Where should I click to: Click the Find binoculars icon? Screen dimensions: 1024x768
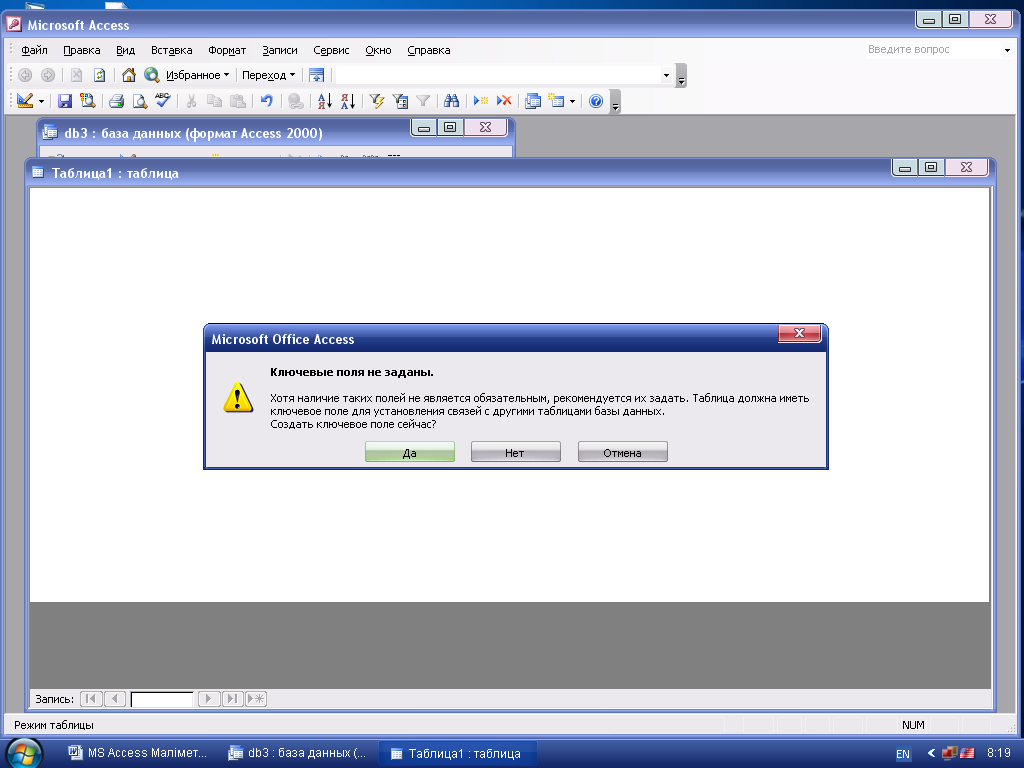coord(451,101)
